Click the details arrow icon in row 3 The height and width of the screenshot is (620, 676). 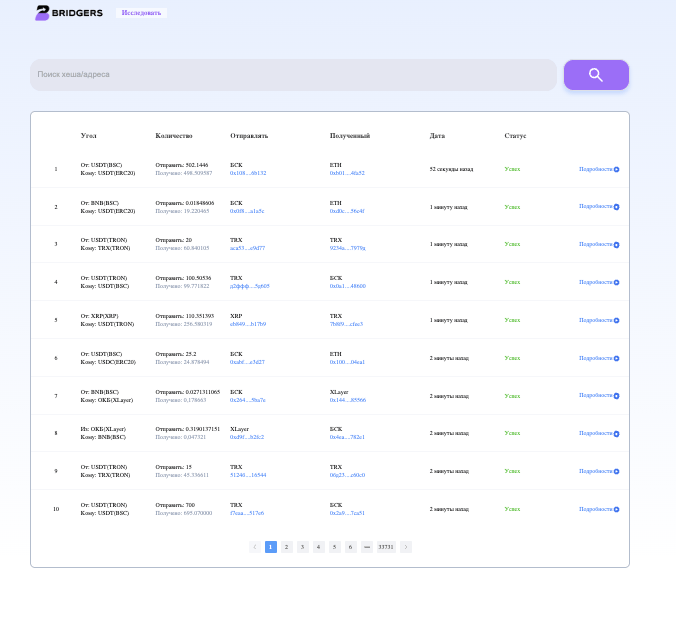tap(616, 244)
